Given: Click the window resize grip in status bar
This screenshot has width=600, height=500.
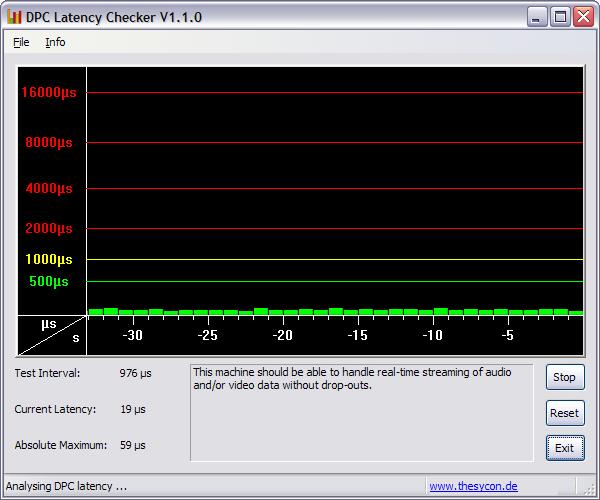Looking at the screenshot, I should [589, 490].
